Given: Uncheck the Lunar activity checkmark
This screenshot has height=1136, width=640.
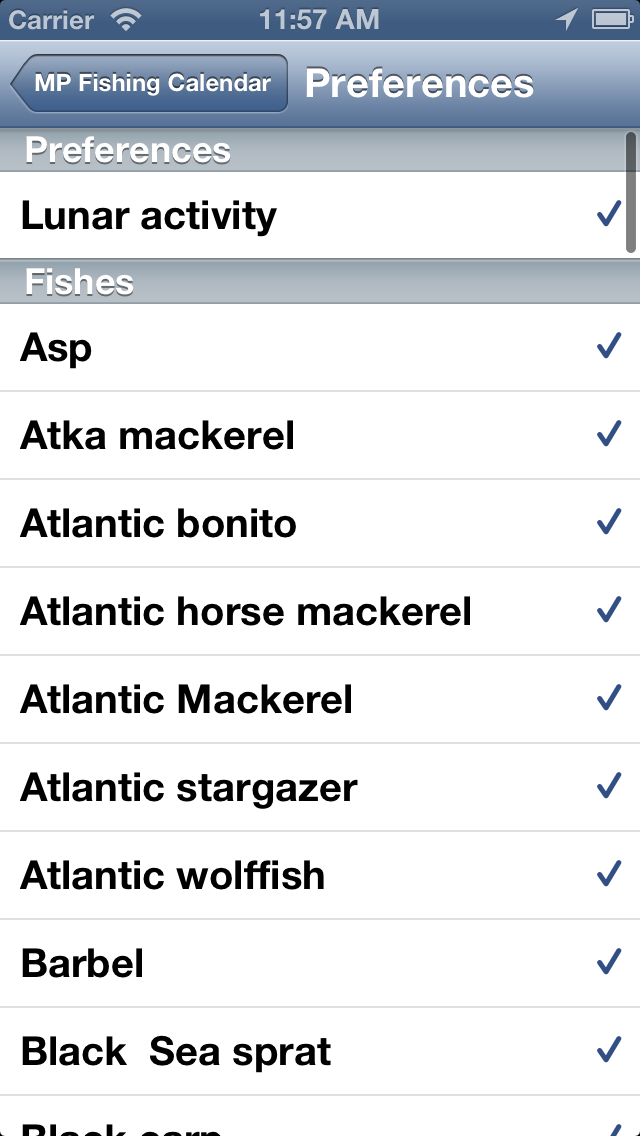Looking at the screenshot, I should 609,214.
